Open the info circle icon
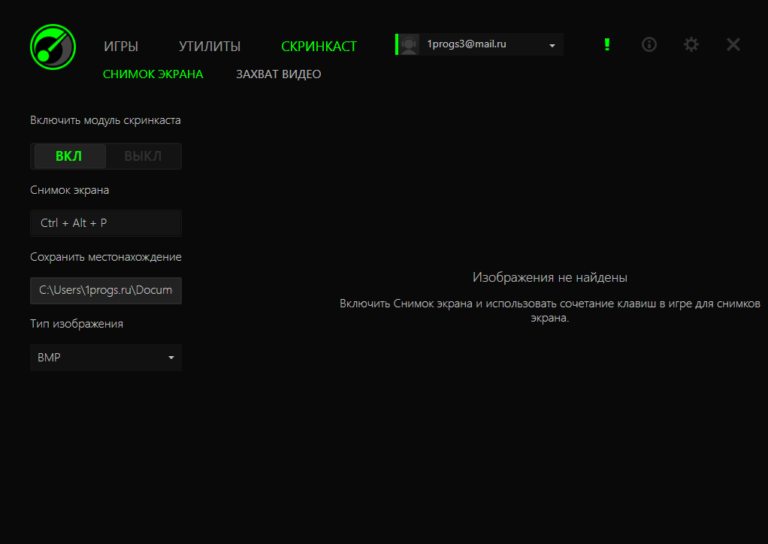The width and height of the screenshot is (768, 544). coord(649,45)
